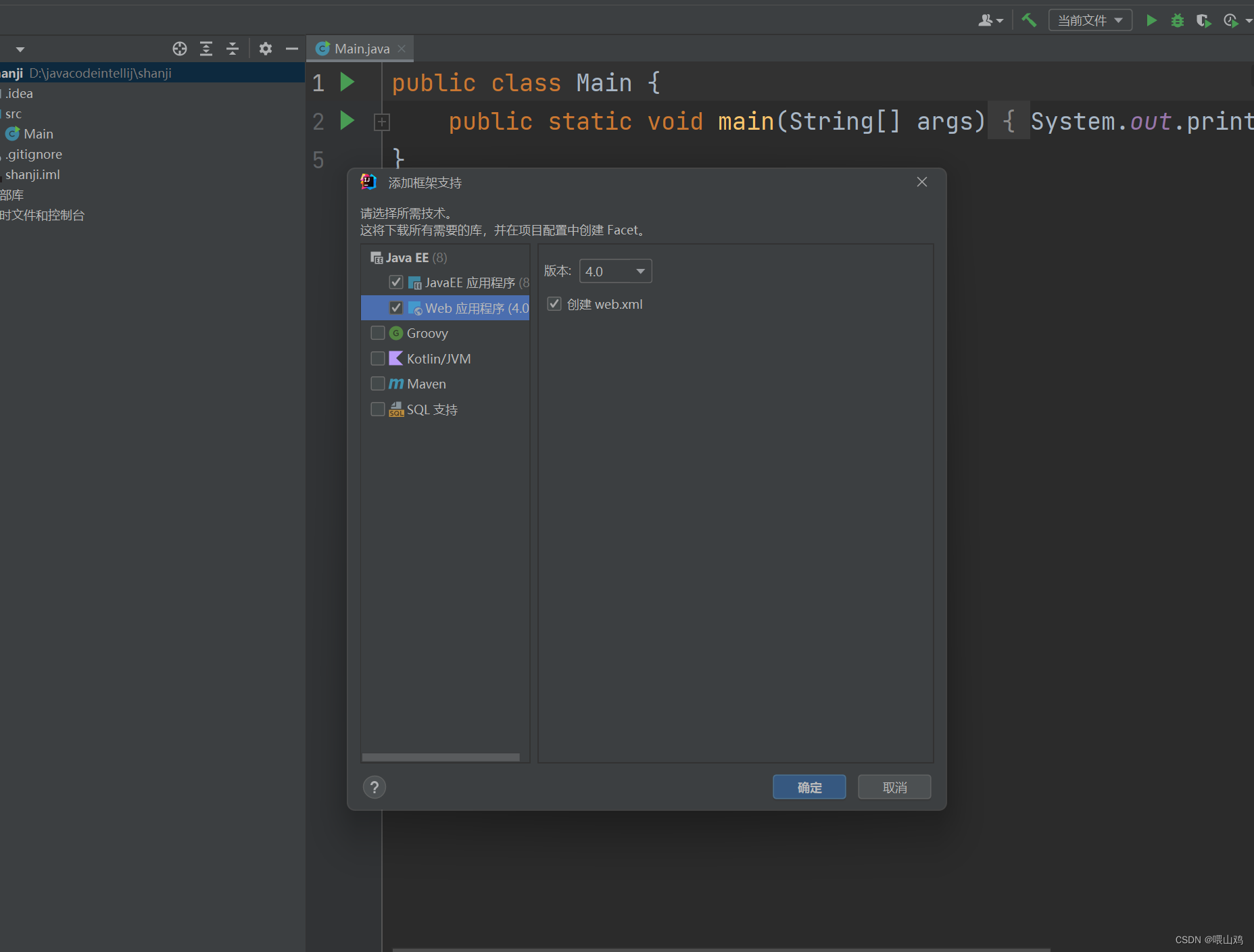Viewport: 1254px width, 952px height.
Task: Hide the project panel with minus icon
Action: (x=292, y=49)
